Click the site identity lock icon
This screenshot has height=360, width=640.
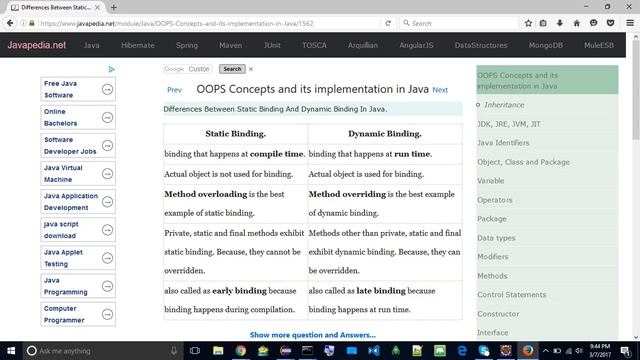coord(32,23)
